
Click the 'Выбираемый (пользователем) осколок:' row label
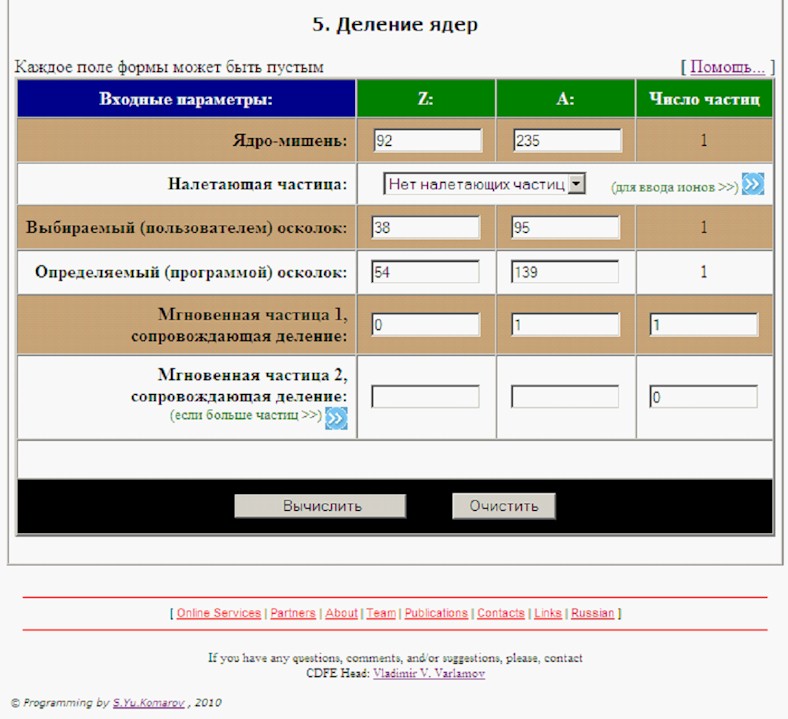(x=186, y=228)
